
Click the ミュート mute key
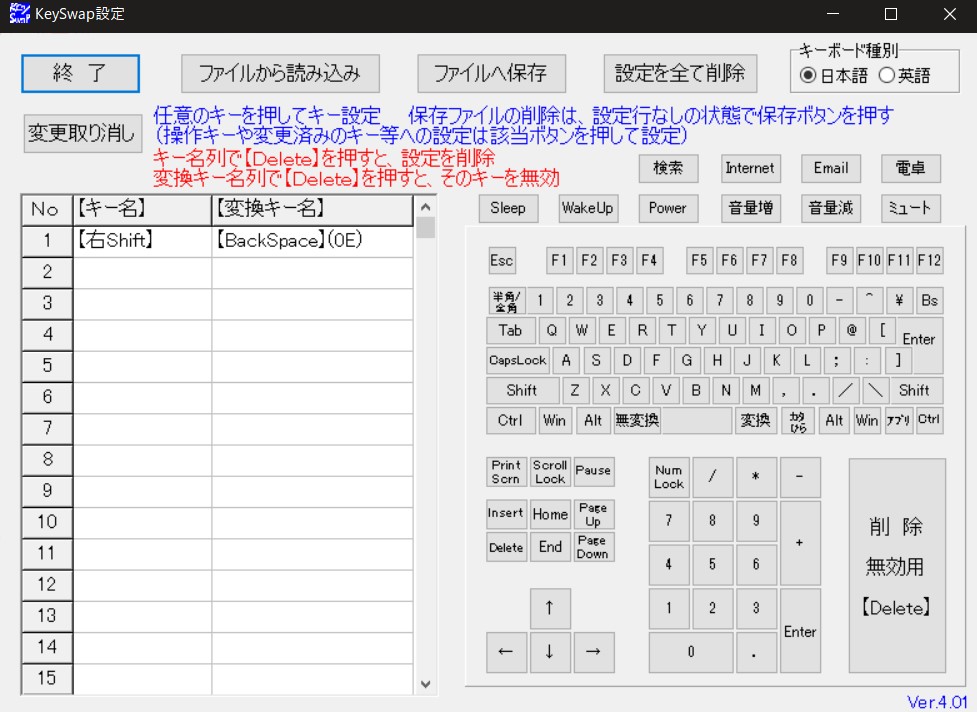pyautogui.click(x=910, y=208)
